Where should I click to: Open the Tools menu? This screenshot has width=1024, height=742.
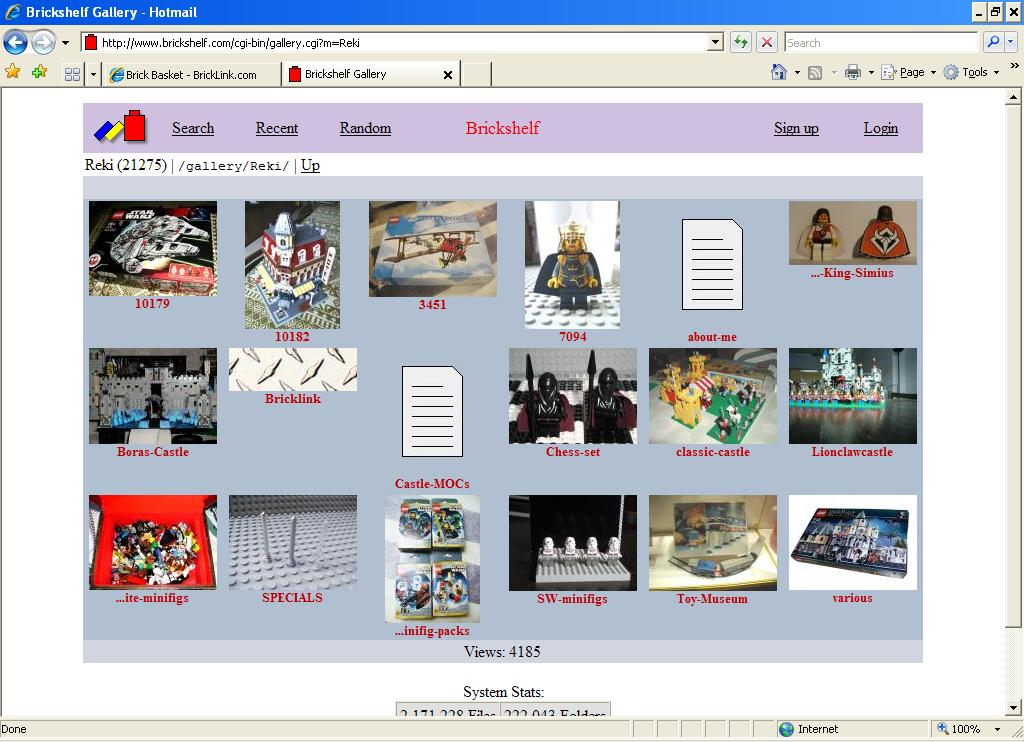pos(971,73)
